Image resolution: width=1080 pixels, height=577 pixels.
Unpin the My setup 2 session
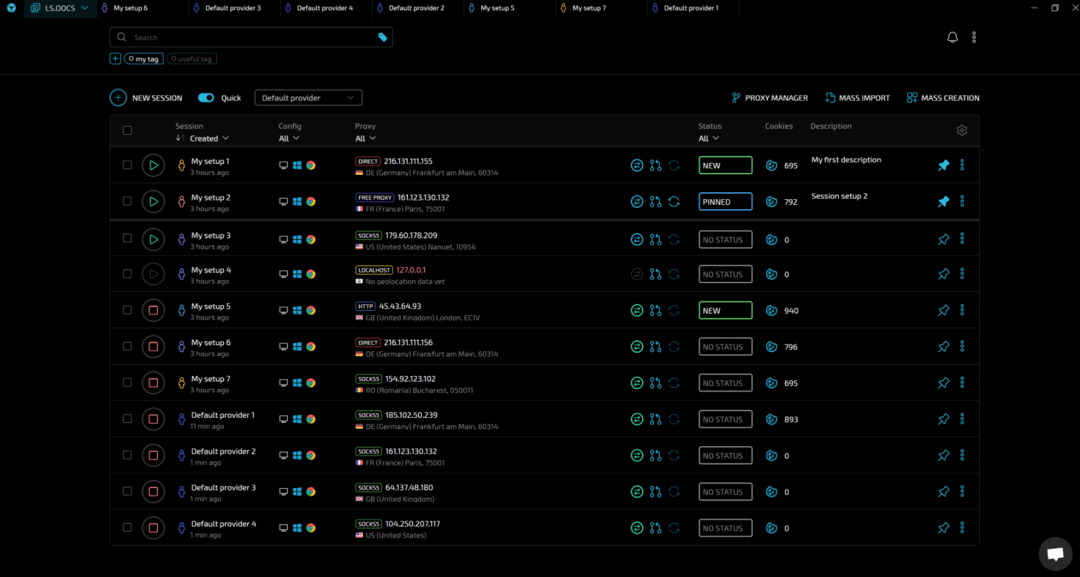(x=943, y=201)
